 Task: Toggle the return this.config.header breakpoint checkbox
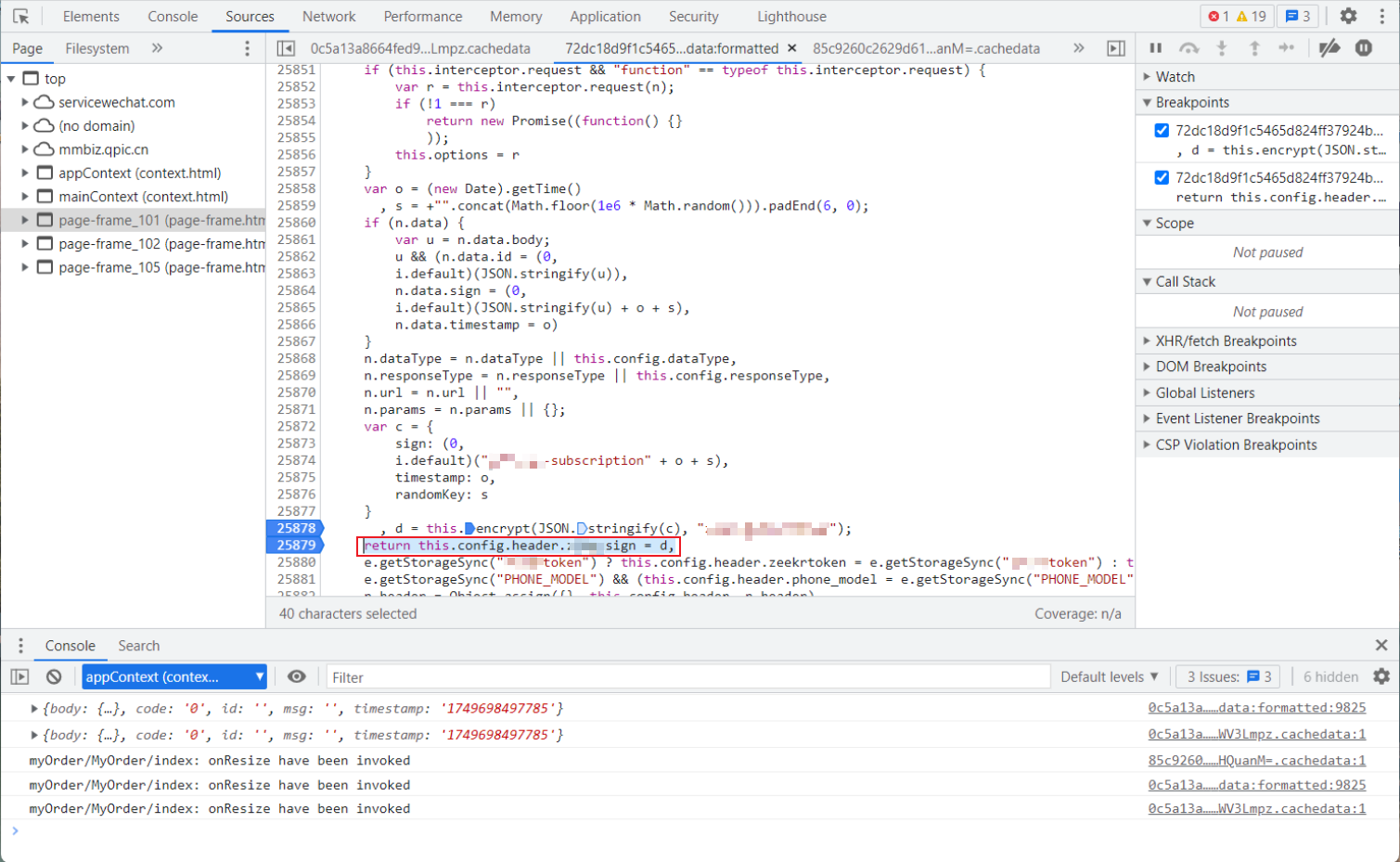pyautogui.click(x=1162, y=177)
